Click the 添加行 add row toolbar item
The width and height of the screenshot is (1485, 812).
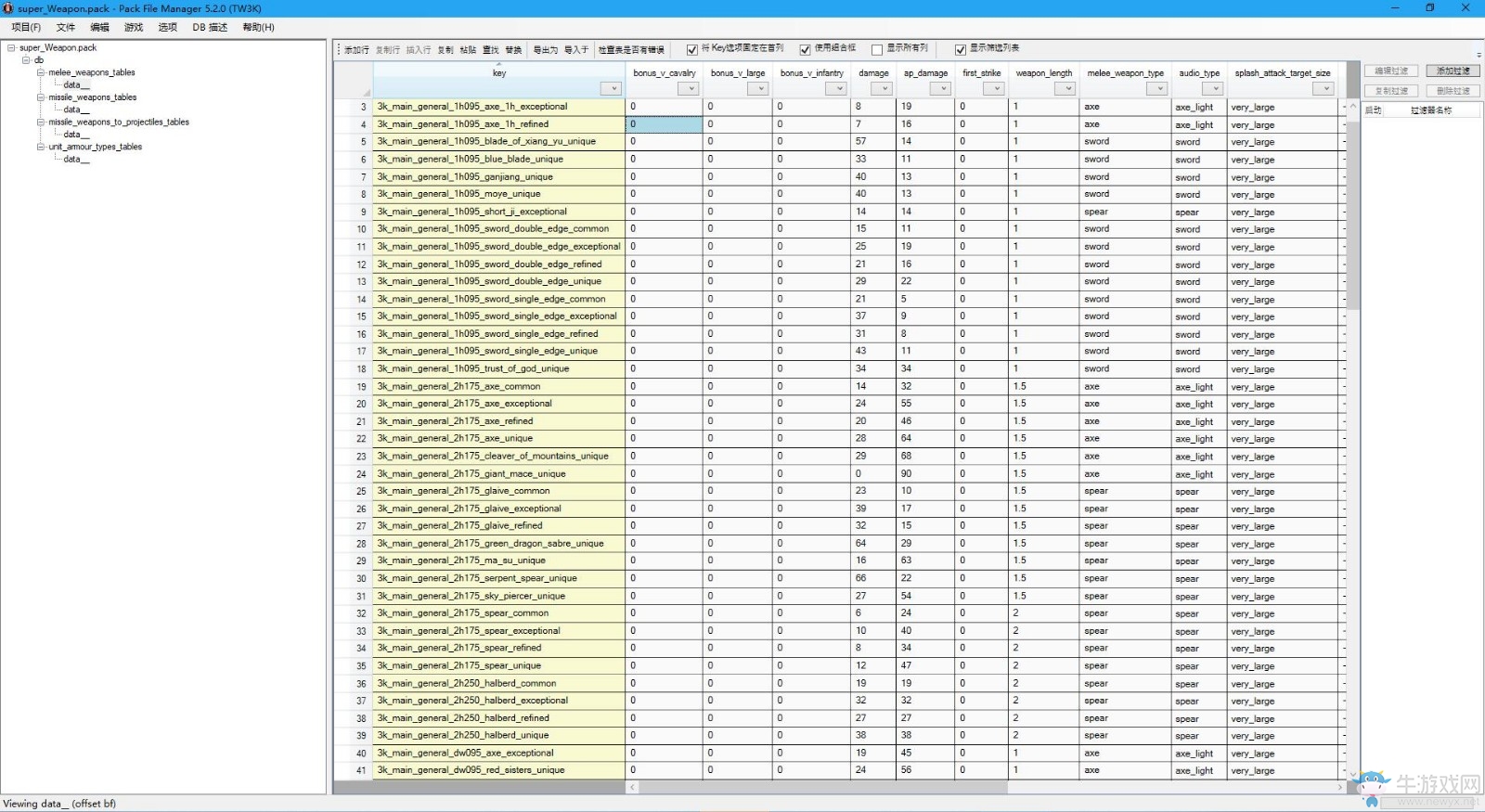[356, 50]
